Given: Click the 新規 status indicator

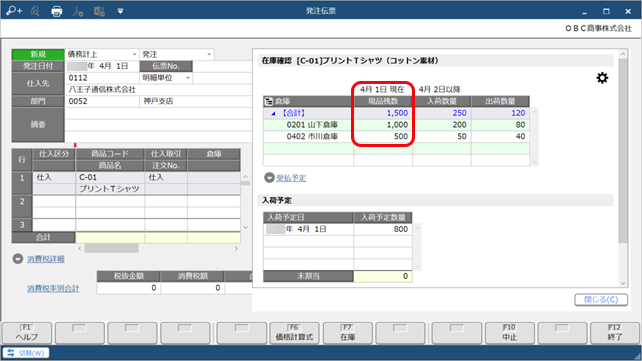Looking at the screenshot, I should click(38, 54).
